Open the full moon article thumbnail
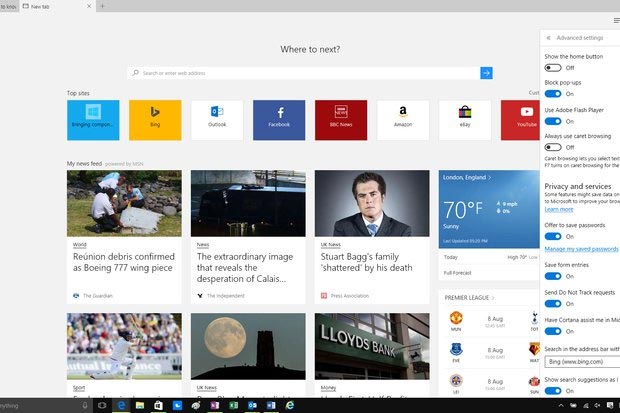620x413 pixels. 248,347
